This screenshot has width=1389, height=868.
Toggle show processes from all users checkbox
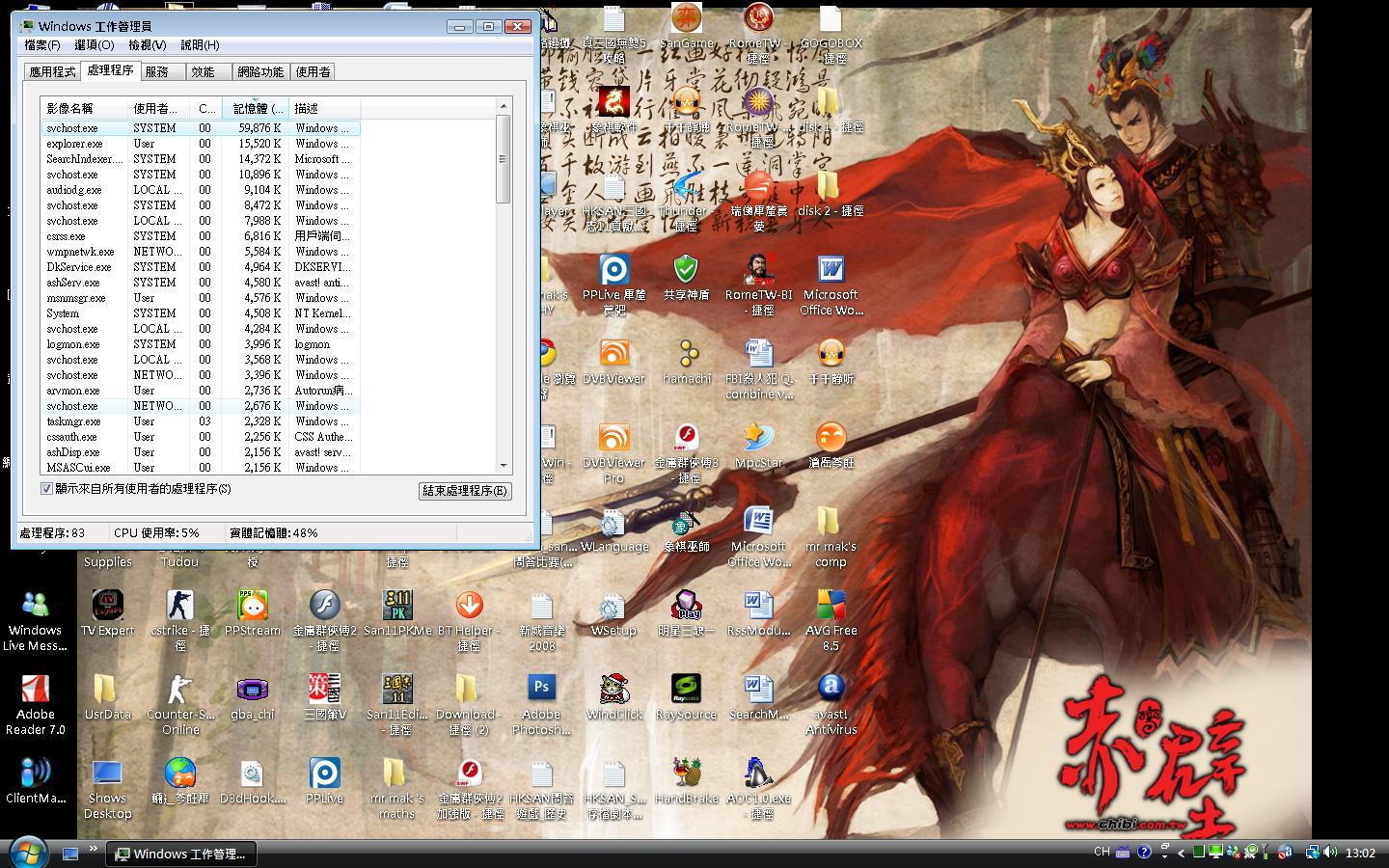(x=46, y=489)
